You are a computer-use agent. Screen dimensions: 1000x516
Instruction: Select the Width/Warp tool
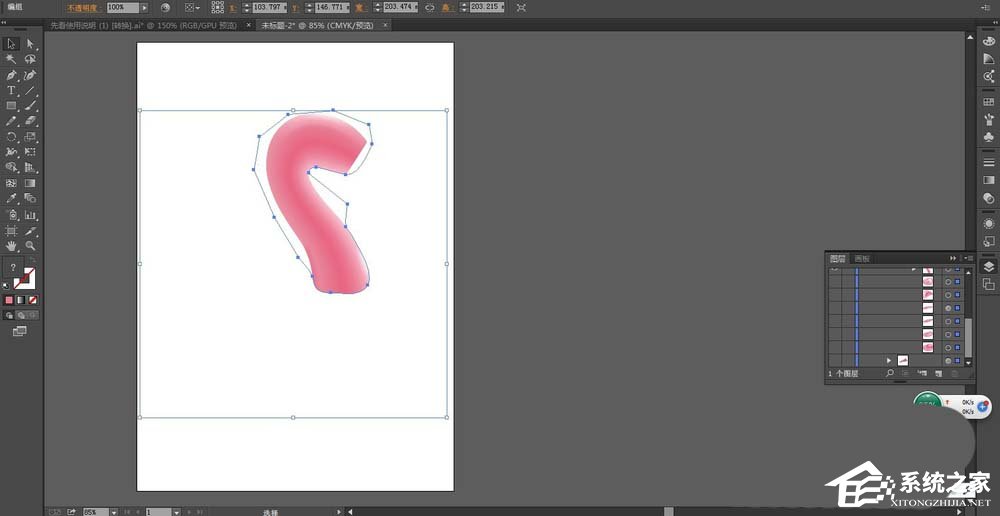click(11, 152)
